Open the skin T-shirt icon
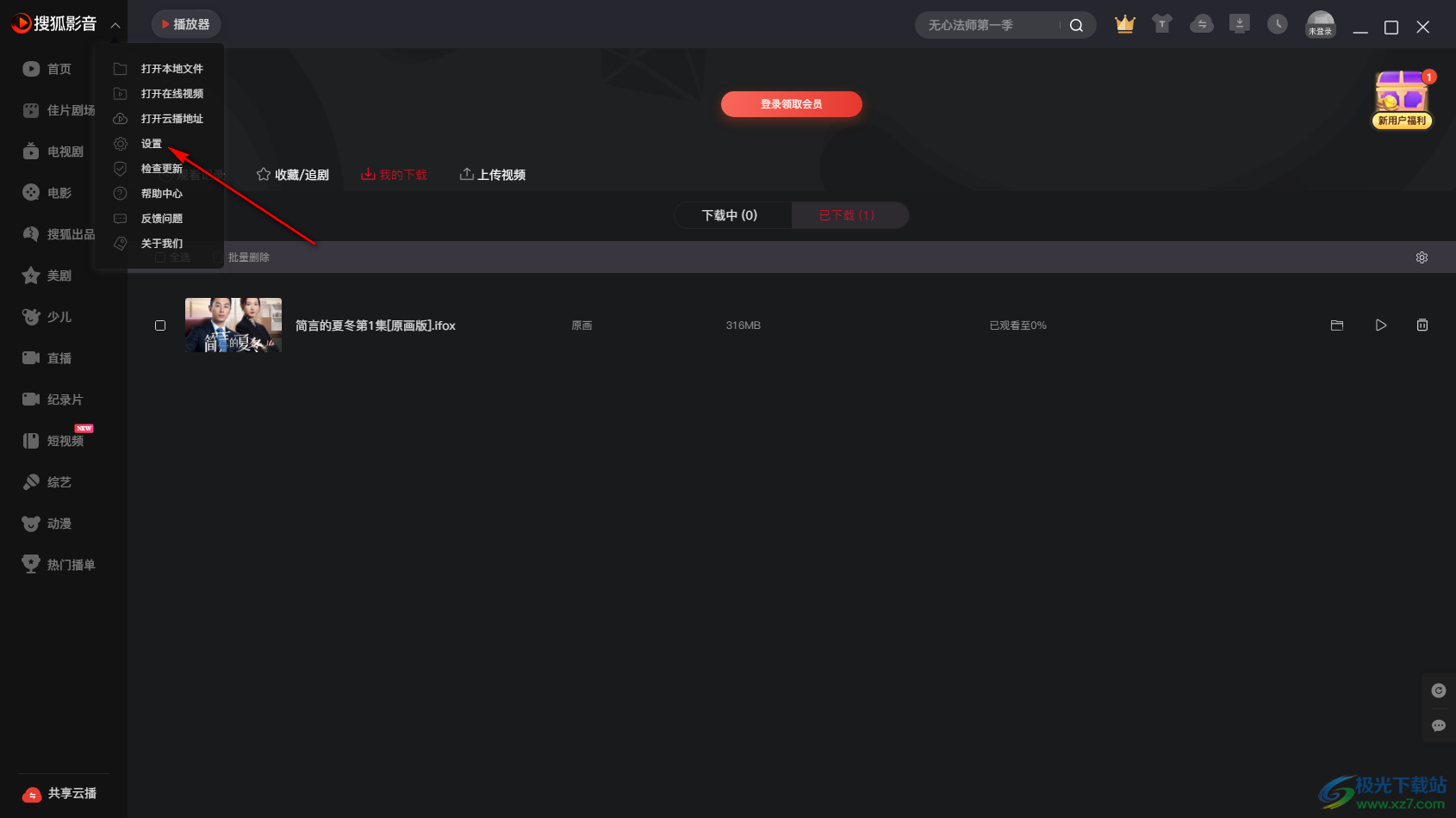1456x818 pixels. 1162,24
